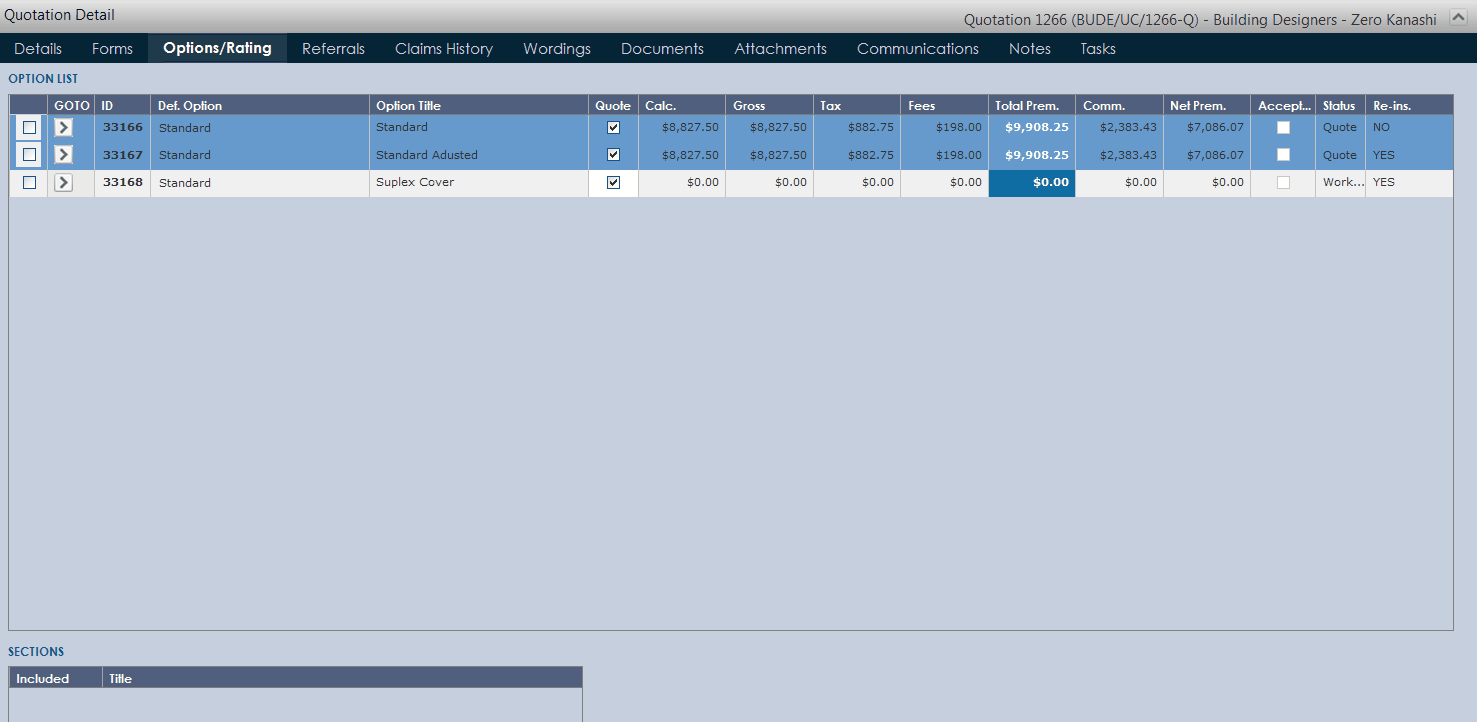Untick the Quote checkbox for option 33166
Screen dimensions: 1477x722
[x=613, y=127]
